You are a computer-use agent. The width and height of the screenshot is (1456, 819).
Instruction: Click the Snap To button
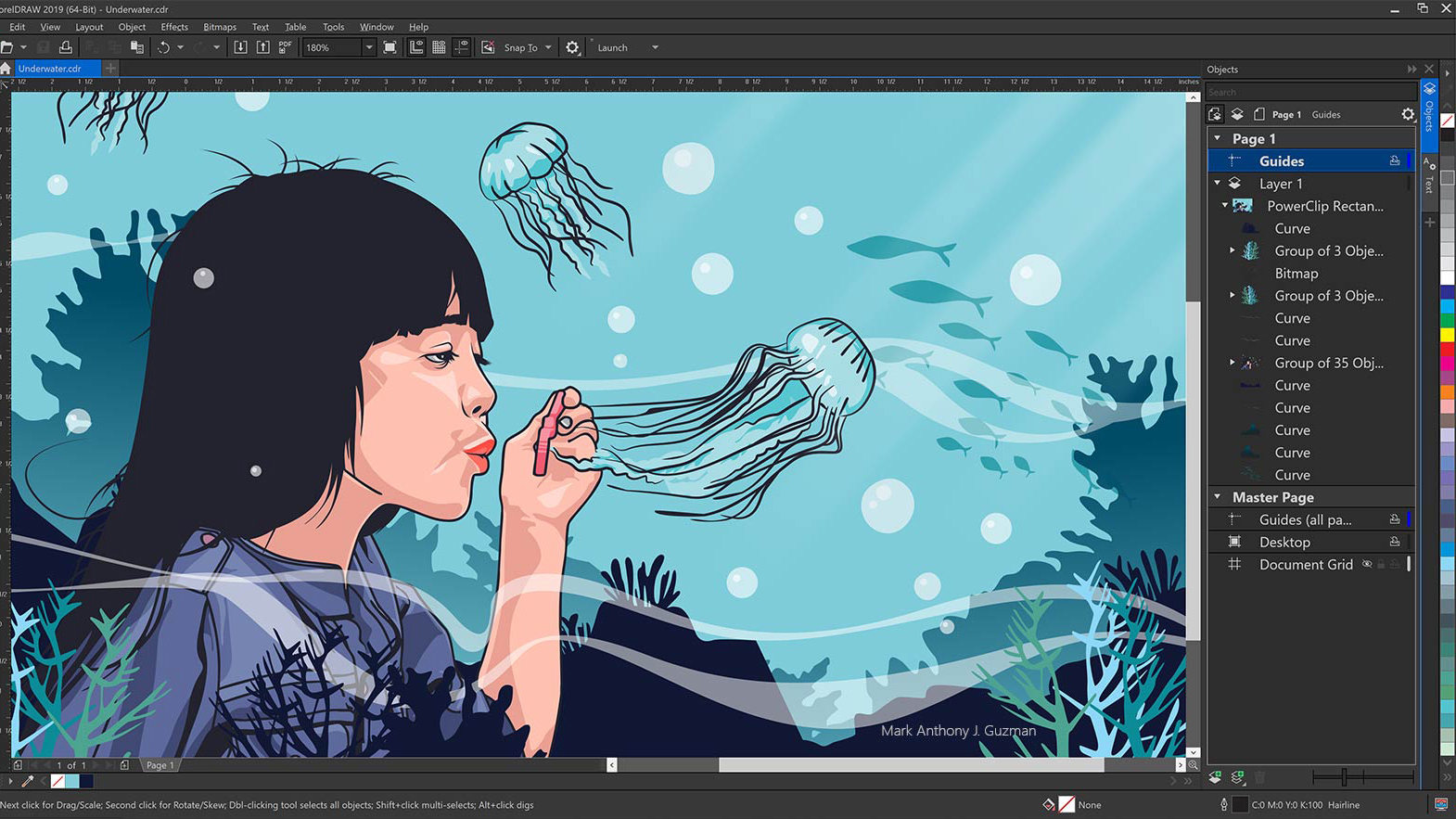(x=520, y=47)
